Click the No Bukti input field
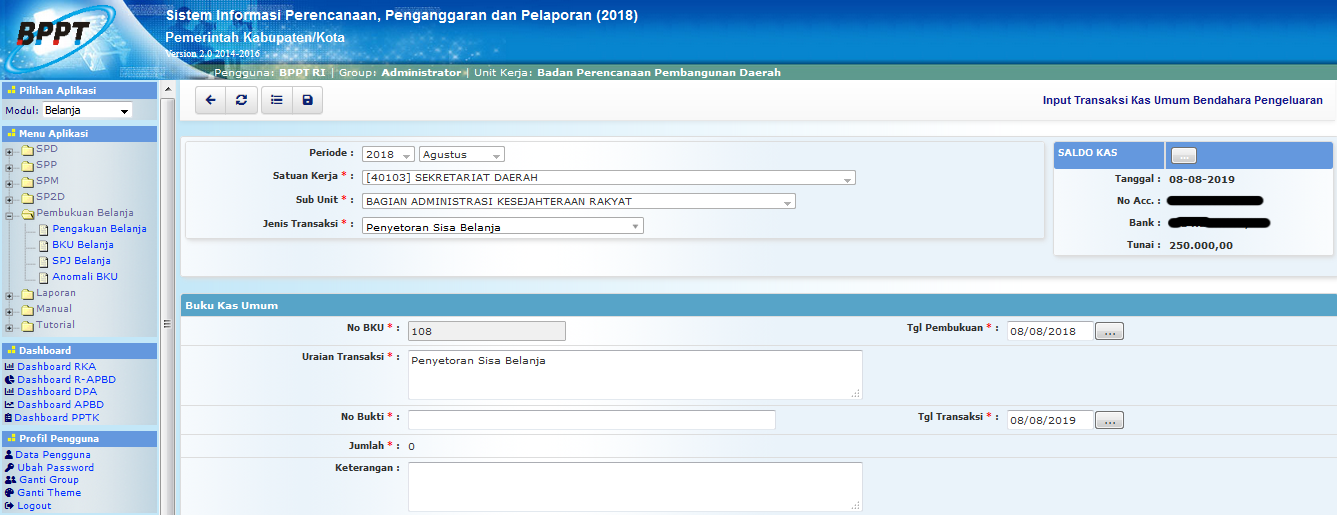This screenshot has height=515, width=1337. 591,420
